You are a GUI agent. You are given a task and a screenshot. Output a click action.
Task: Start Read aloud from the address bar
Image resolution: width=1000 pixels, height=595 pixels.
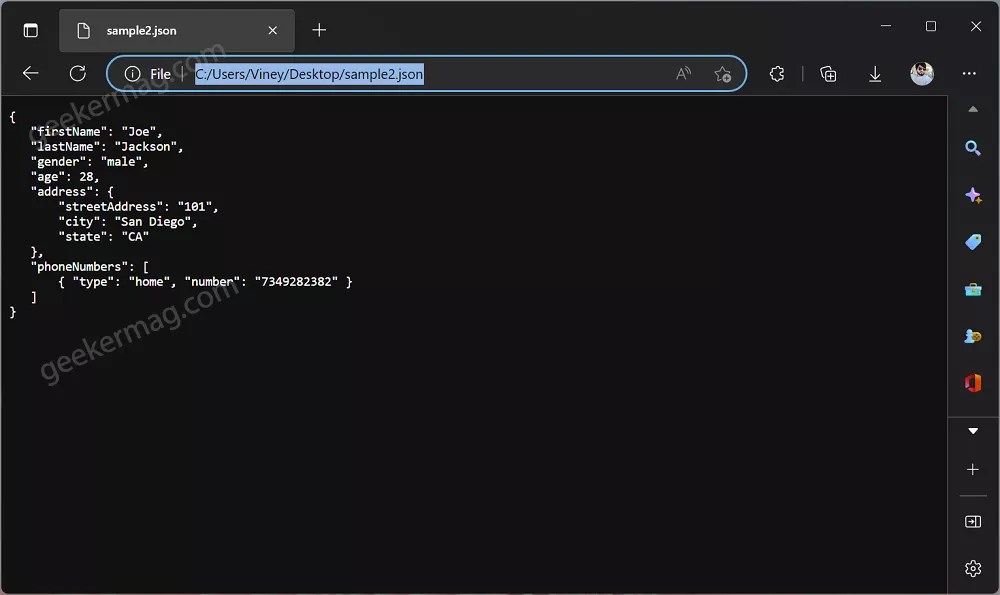[683, 73]
